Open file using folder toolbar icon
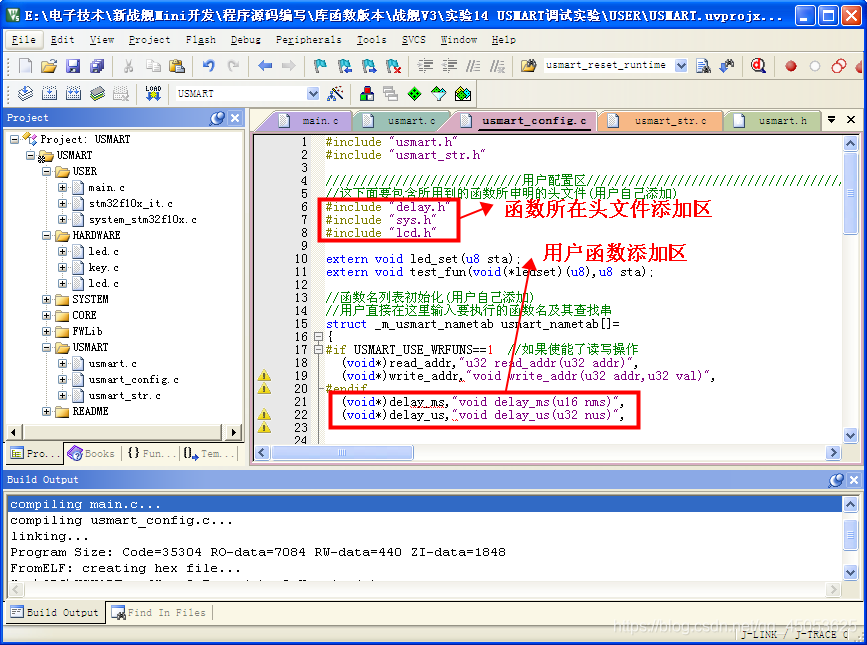This screenshot has width=867, height=645. point(49,66)
